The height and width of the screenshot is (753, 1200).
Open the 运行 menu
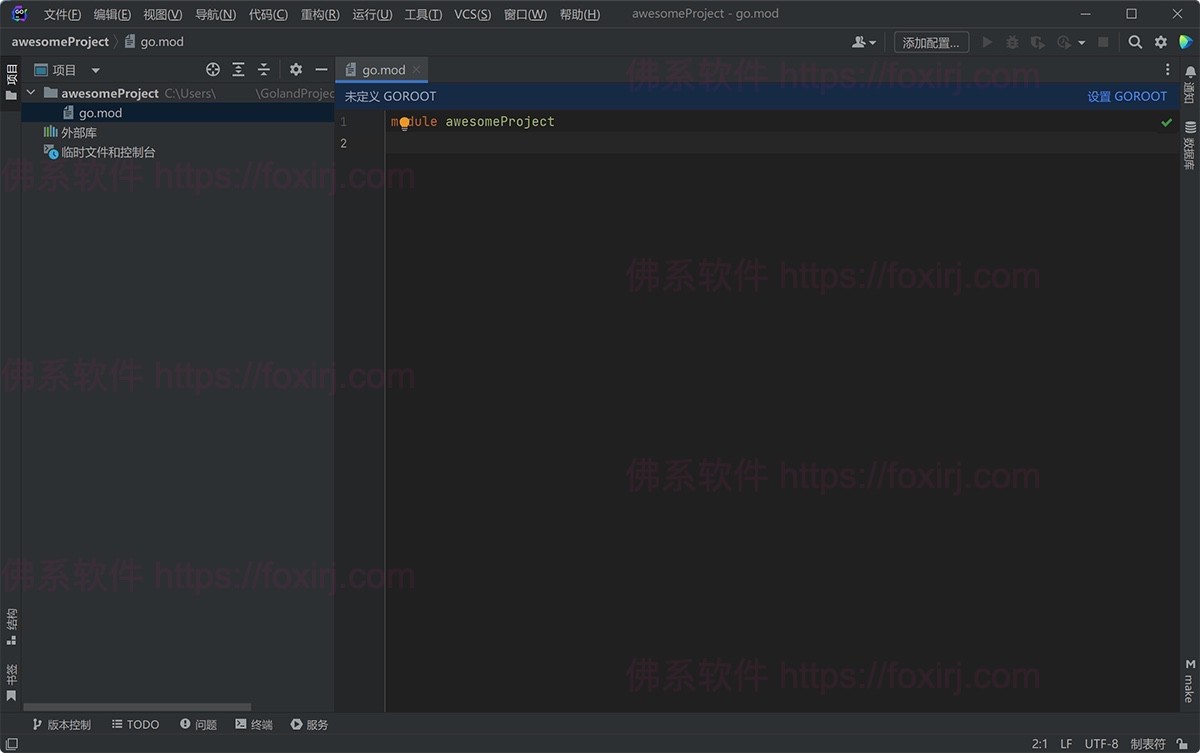pos(371,14)
